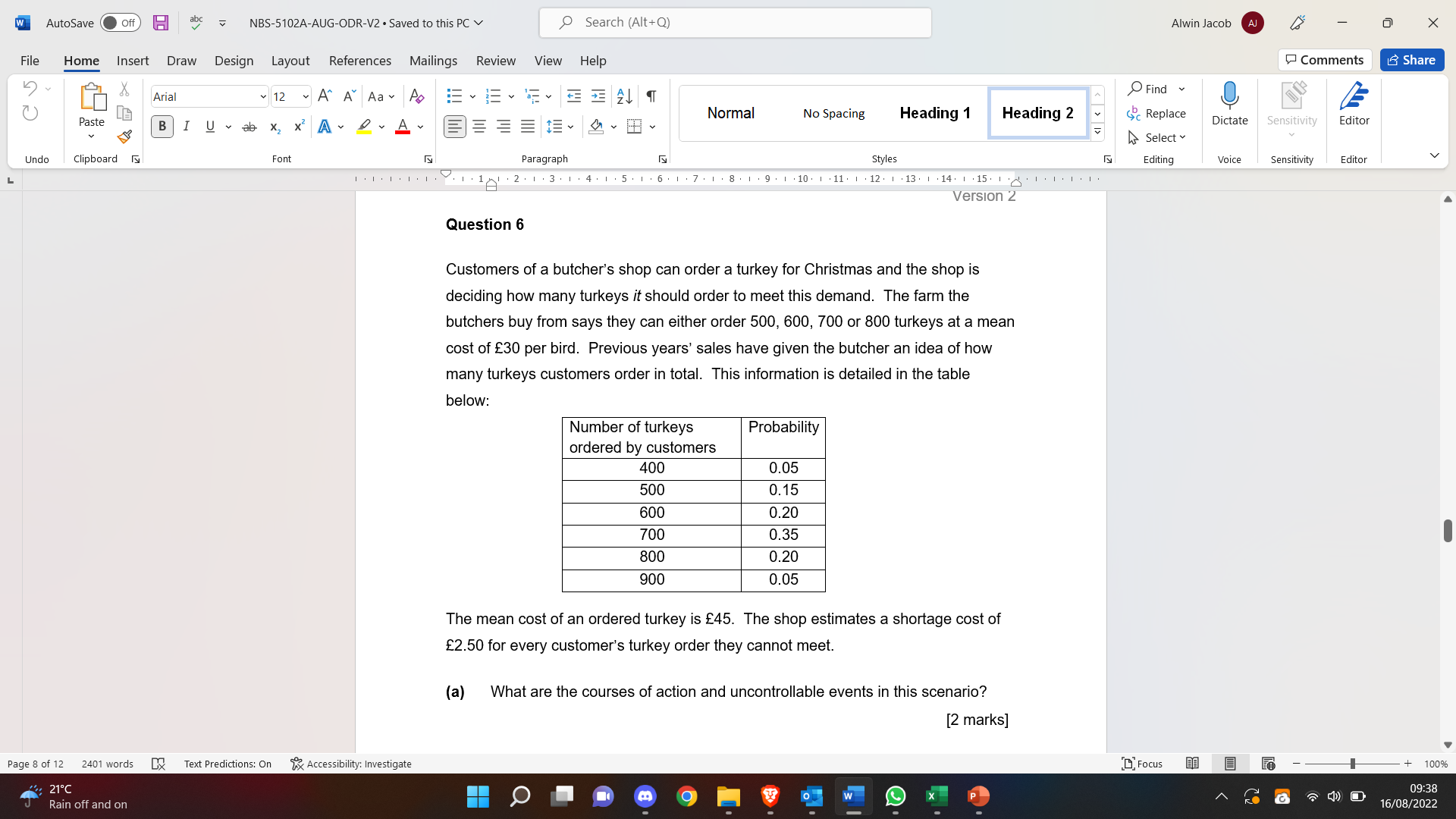This screenshot has width=1456, height=819.
Task: Select the Strikethrough icon
Action: coord(249,126)
